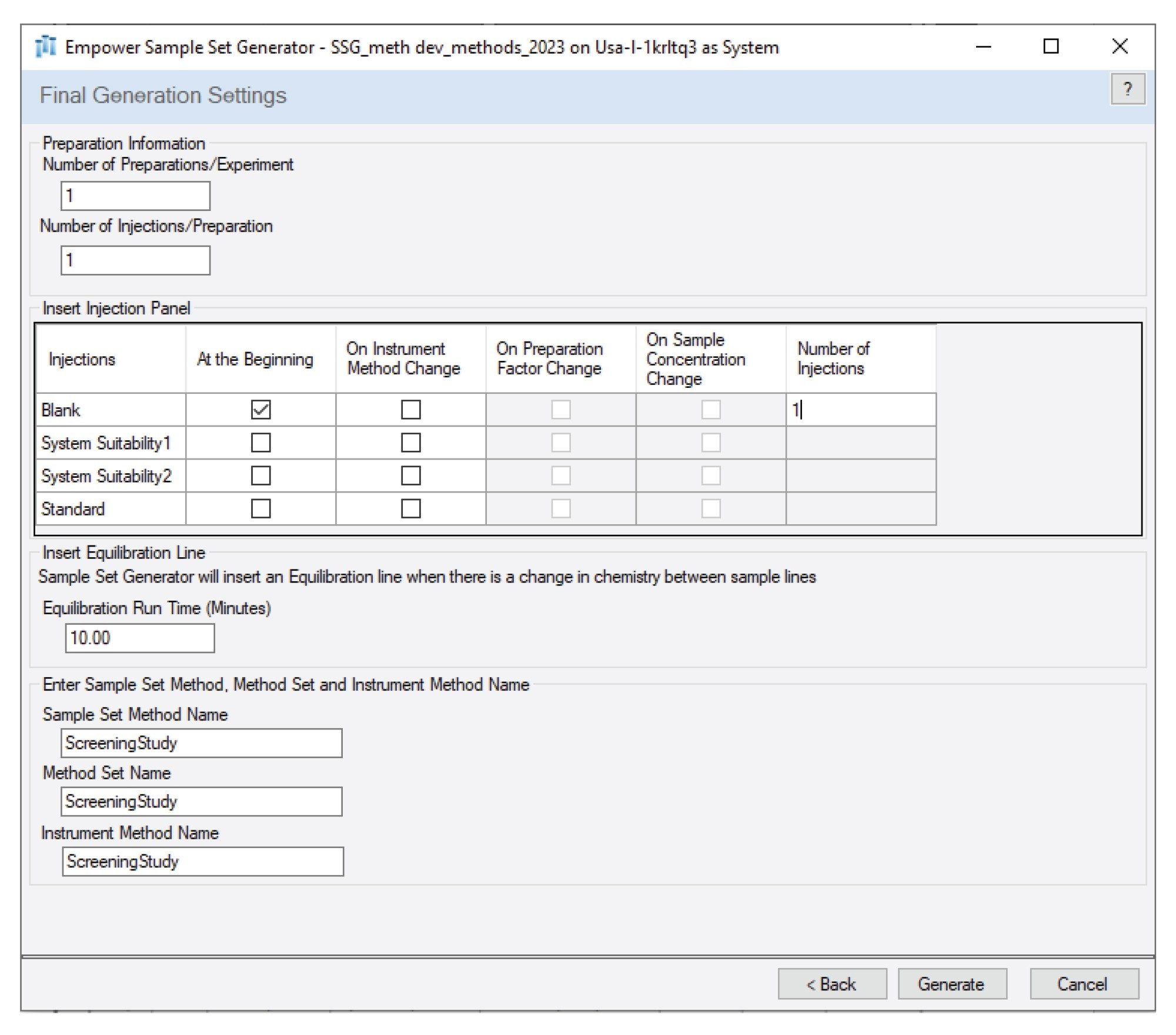The width and height of the screenshot is (1176, 1035).
Task: Click Equilibration Run Time field
Action: point(140,638)
